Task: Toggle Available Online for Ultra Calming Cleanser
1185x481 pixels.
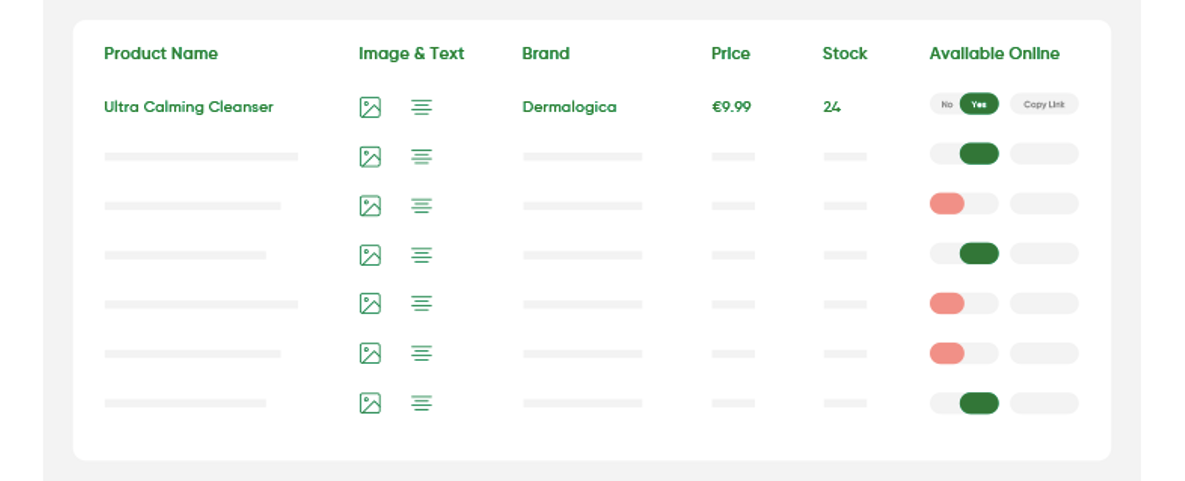Action: (x=964, y=104)
